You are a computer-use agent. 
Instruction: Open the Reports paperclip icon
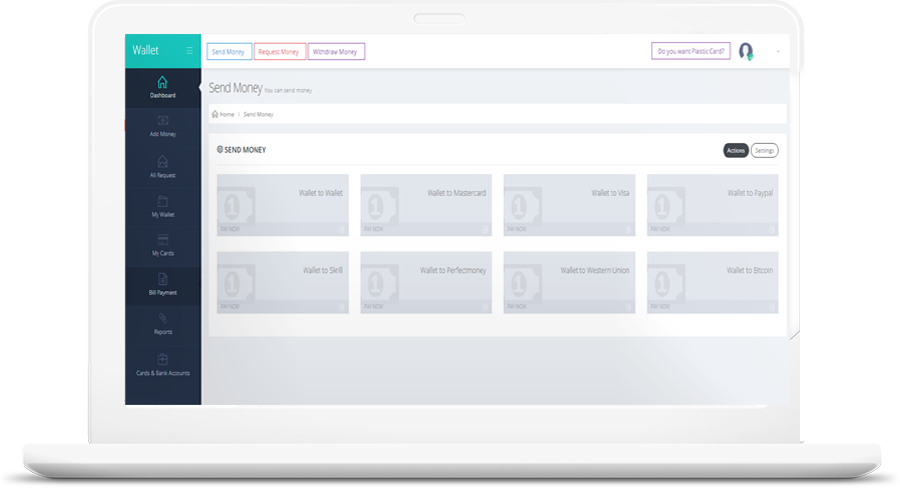[163, 318]
